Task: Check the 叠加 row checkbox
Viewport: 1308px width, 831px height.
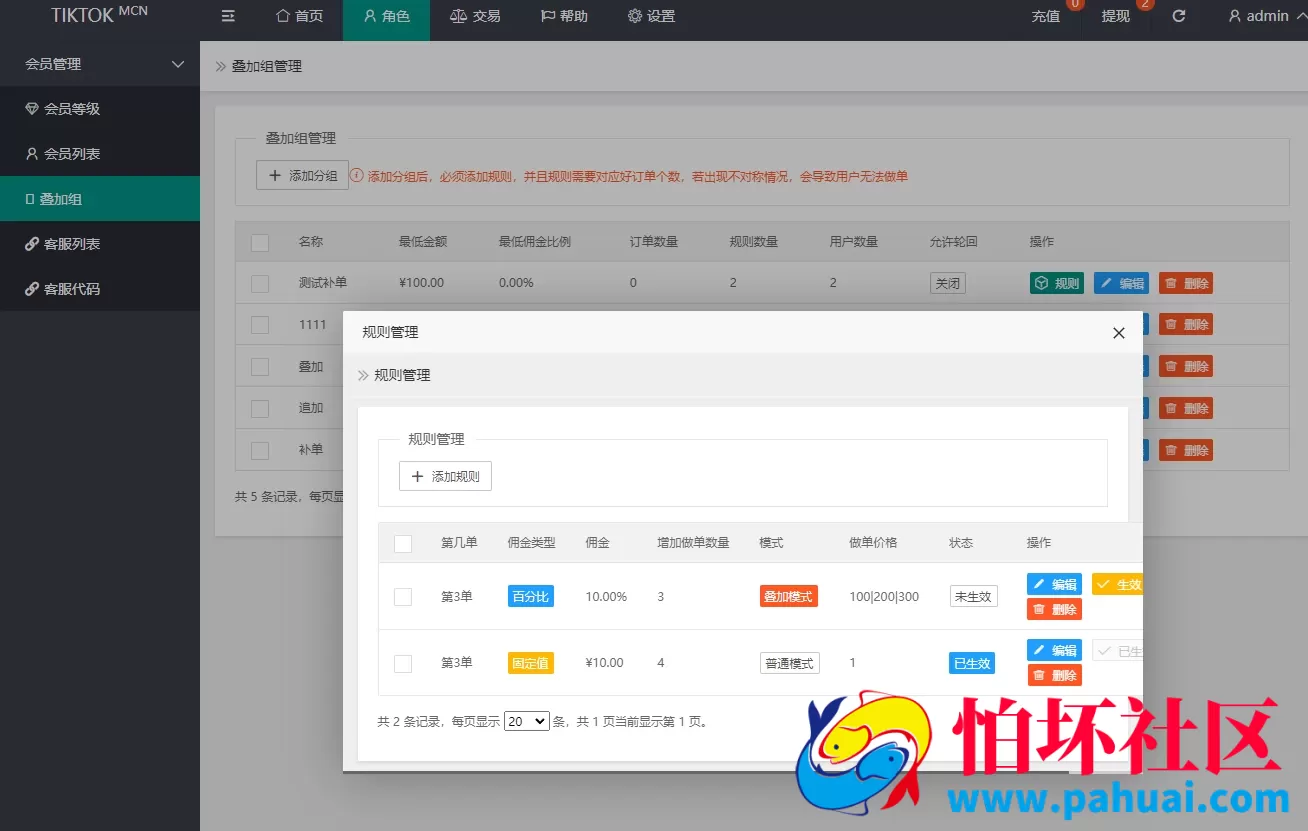Action: (260, 367)
